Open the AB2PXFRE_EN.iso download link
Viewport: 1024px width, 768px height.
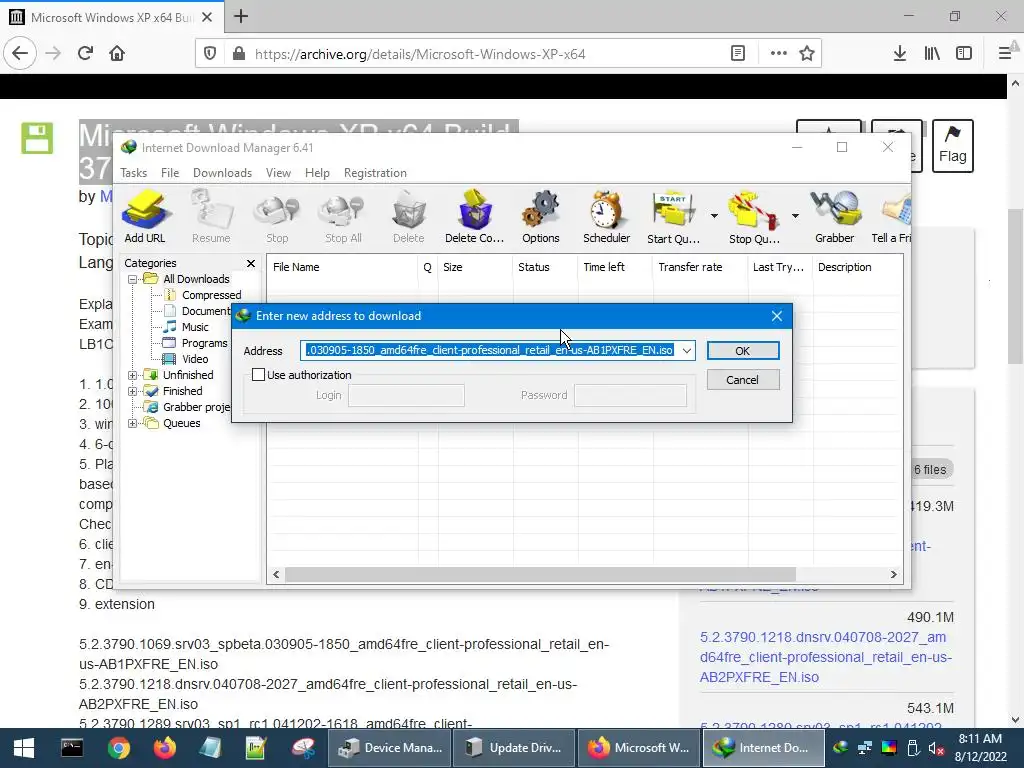(826, 657)
